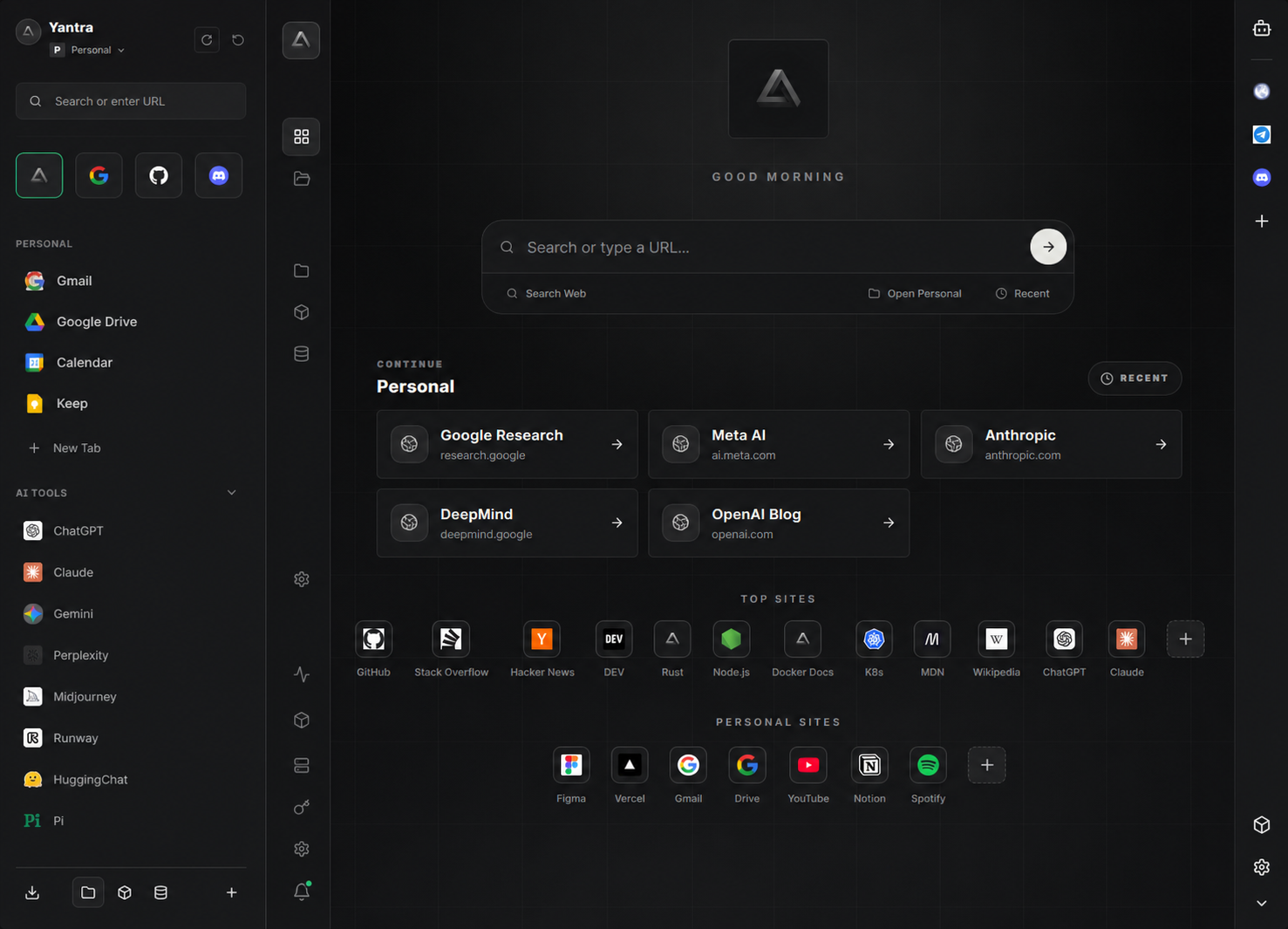Add a new top site with plus tile
The image size is (1288, 929).
tap(1185, 639)
